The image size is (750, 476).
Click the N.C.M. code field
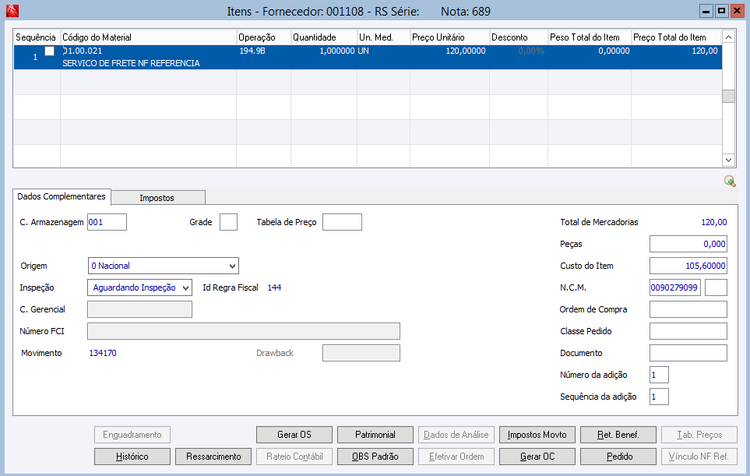pos(675,288)
